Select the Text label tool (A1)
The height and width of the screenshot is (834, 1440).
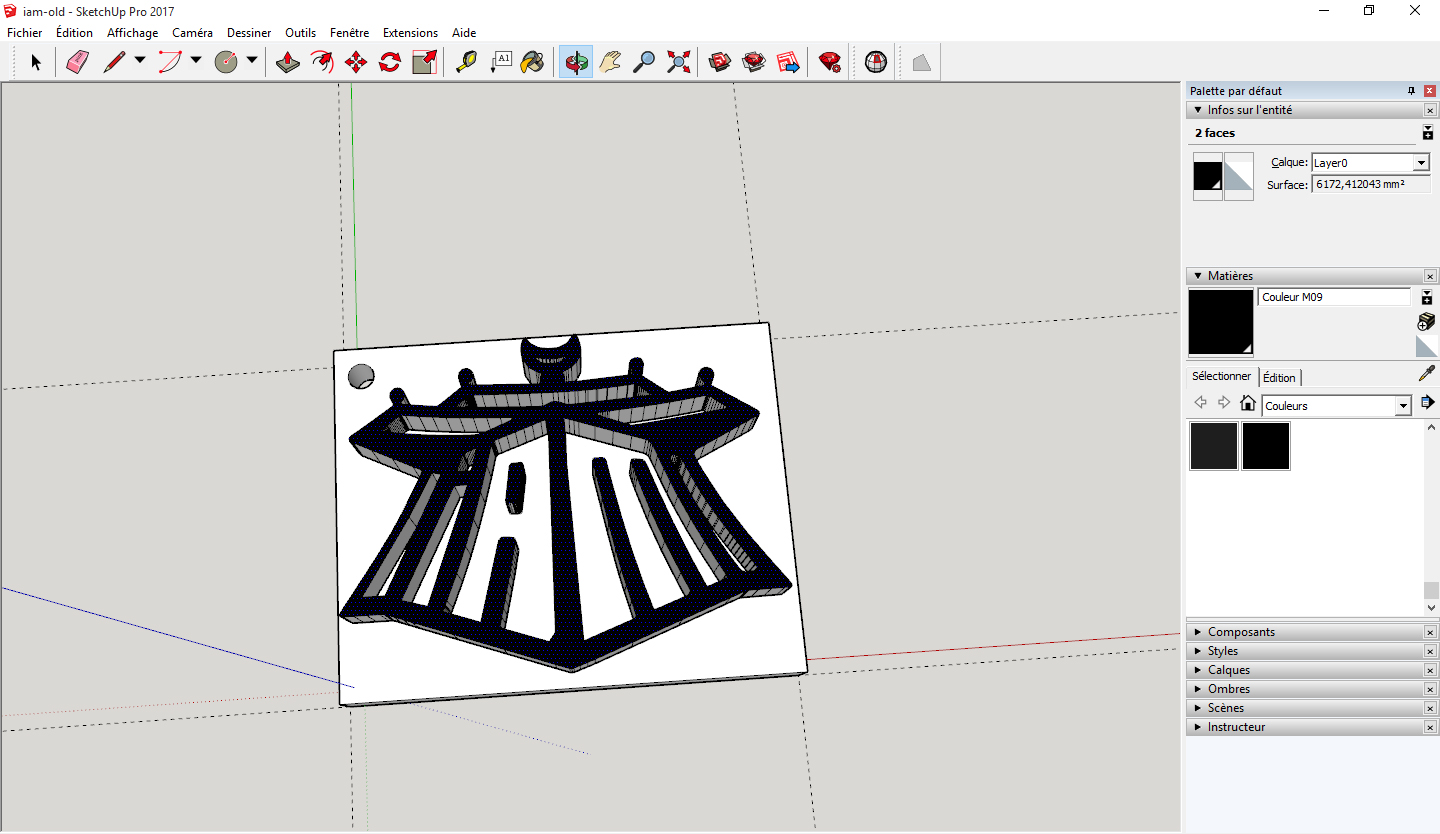[x=500, y=62]
